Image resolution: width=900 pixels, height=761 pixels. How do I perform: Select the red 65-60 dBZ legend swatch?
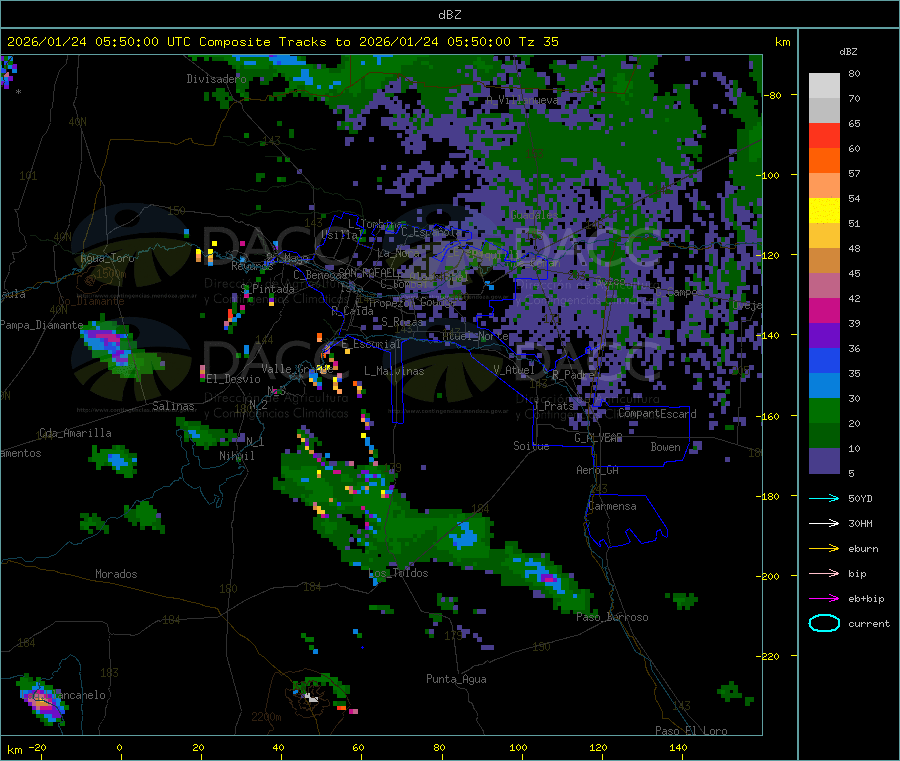pos(824,135)
